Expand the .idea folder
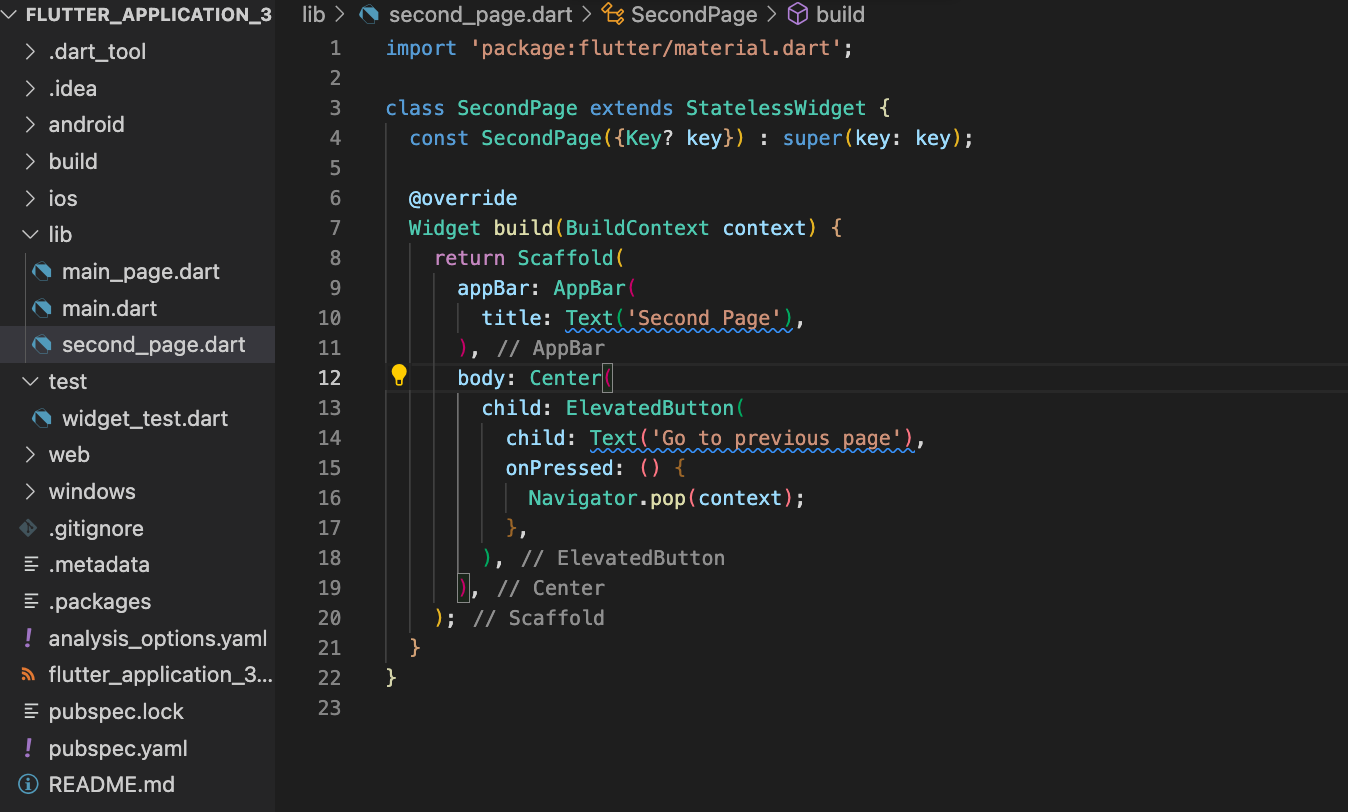The width and height of the screenshot is (1348, 812). [x=30, y=88]
